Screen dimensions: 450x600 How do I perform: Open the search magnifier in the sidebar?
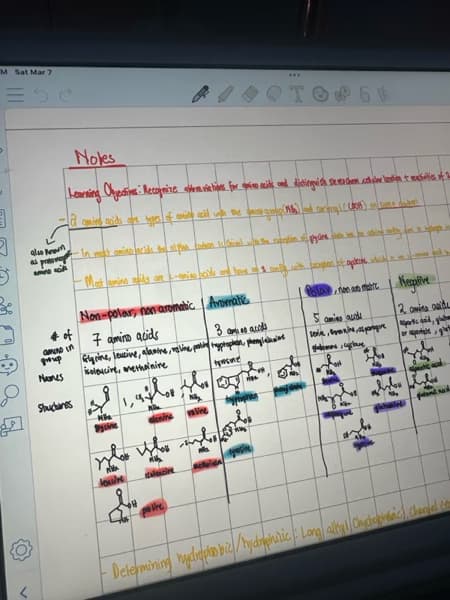[x=10, y=395]
